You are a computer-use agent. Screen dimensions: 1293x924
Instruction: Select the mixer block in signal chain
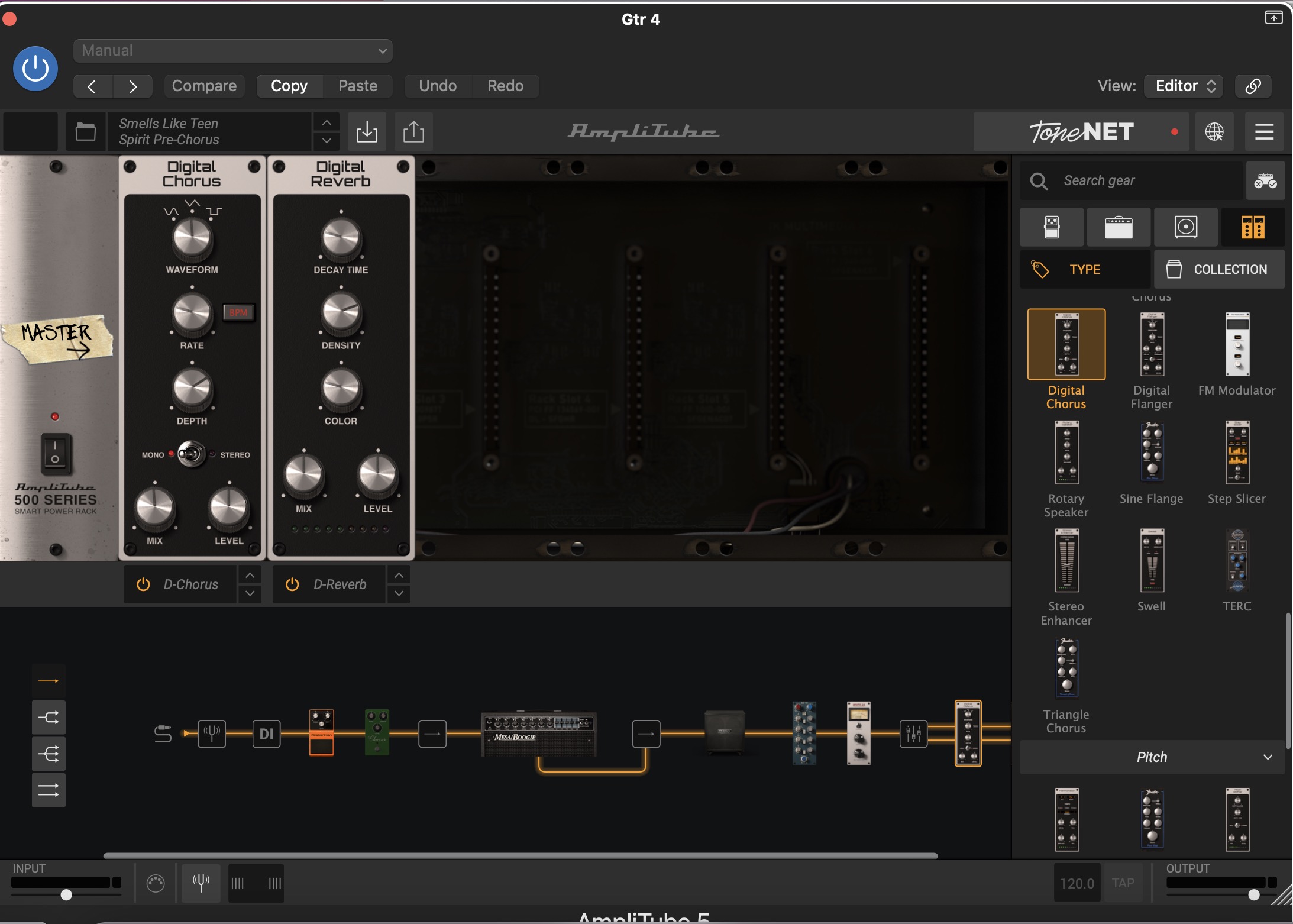click(914, 734)
